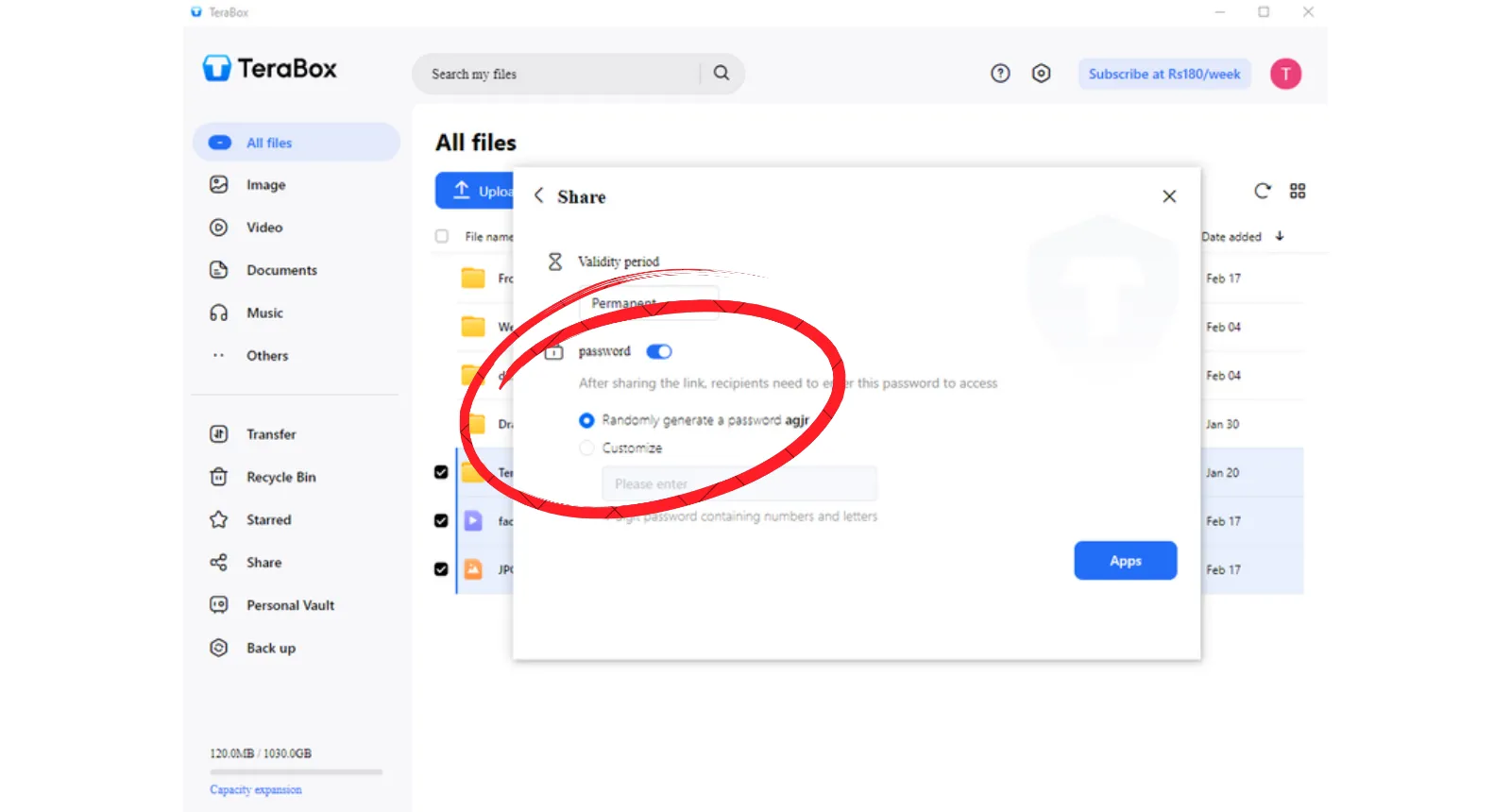Sort by Date added arrow

pyautogui.click(x=1280, y=236)
